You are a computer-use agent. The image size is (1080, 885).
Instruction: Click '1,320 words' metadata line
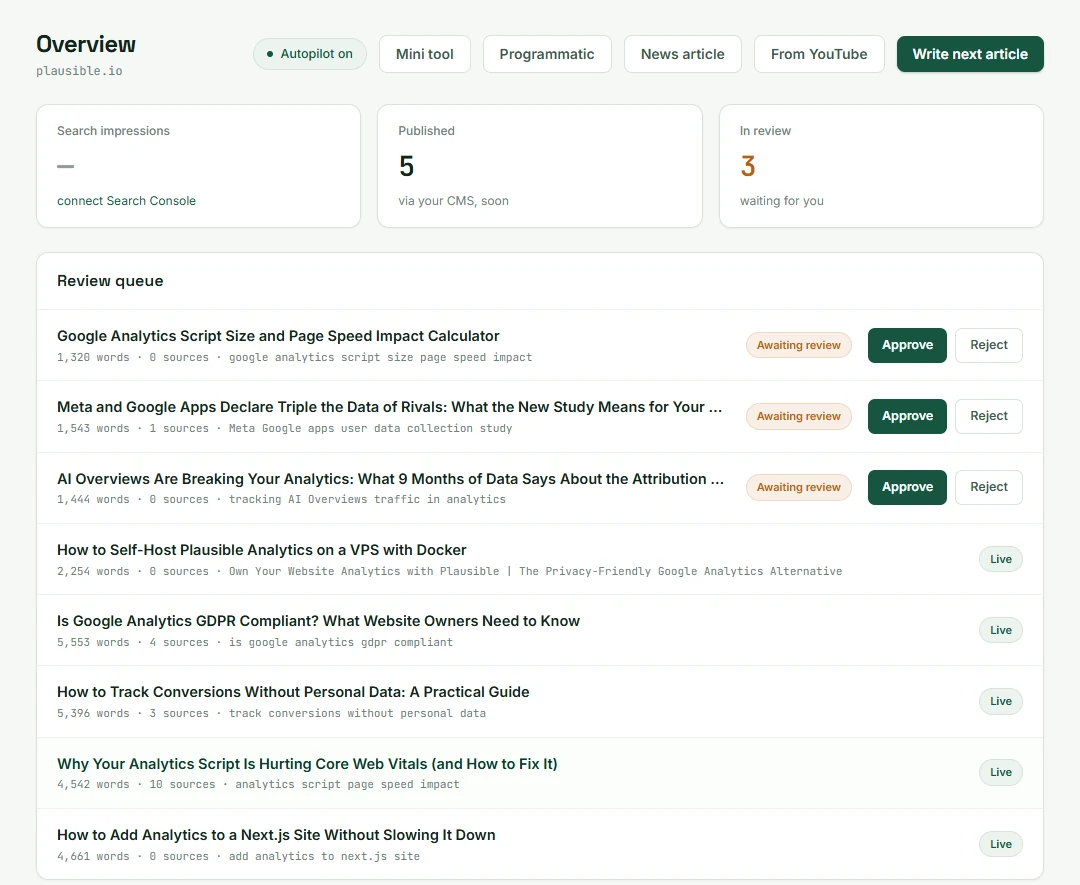click(x=294, y=357)
